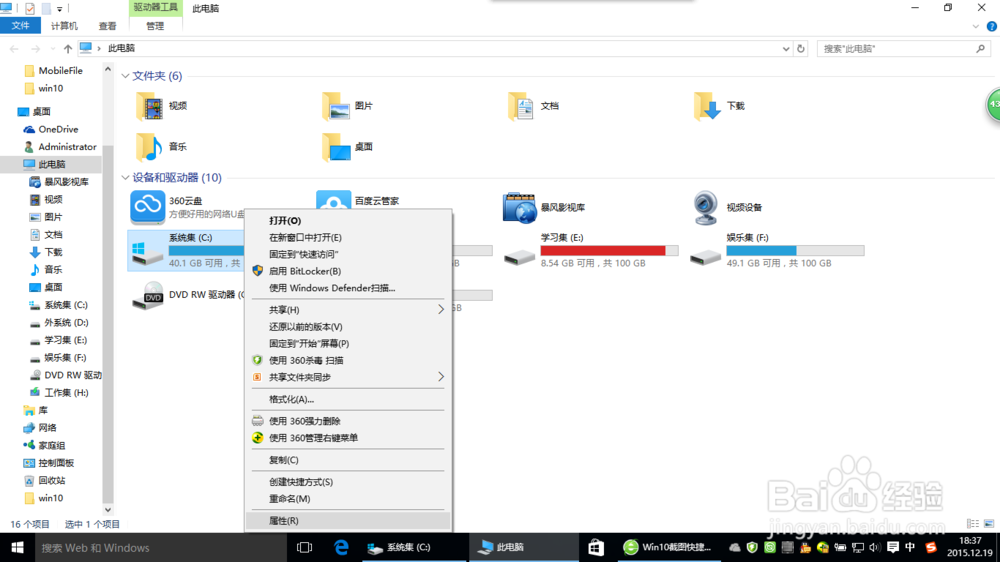Click the Windows Start button

click(x=17, y=547)
